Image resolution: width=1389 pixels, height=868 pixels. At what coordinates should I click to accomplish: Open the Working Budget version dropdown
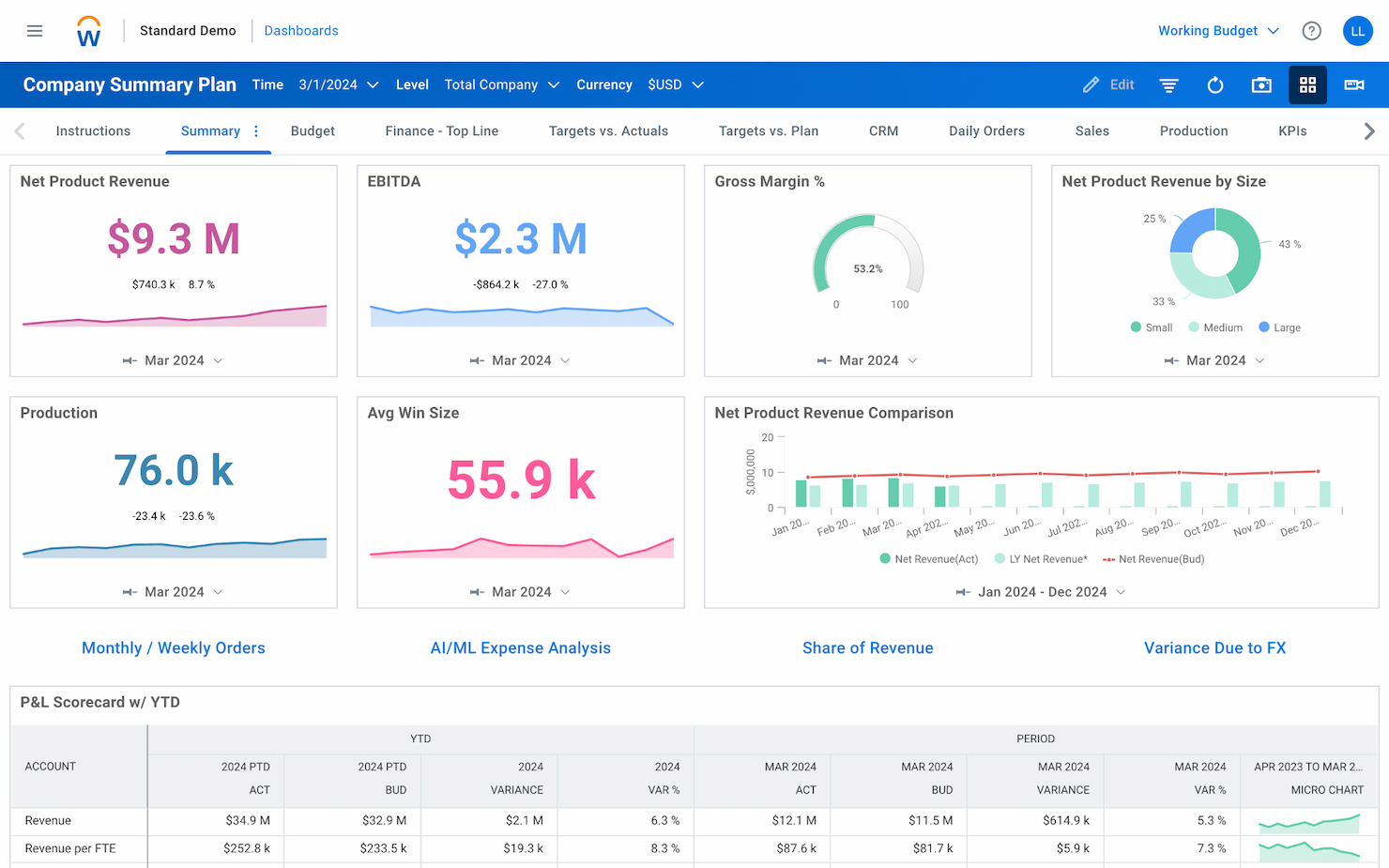pyautogui.click(x=1218, y=31)
